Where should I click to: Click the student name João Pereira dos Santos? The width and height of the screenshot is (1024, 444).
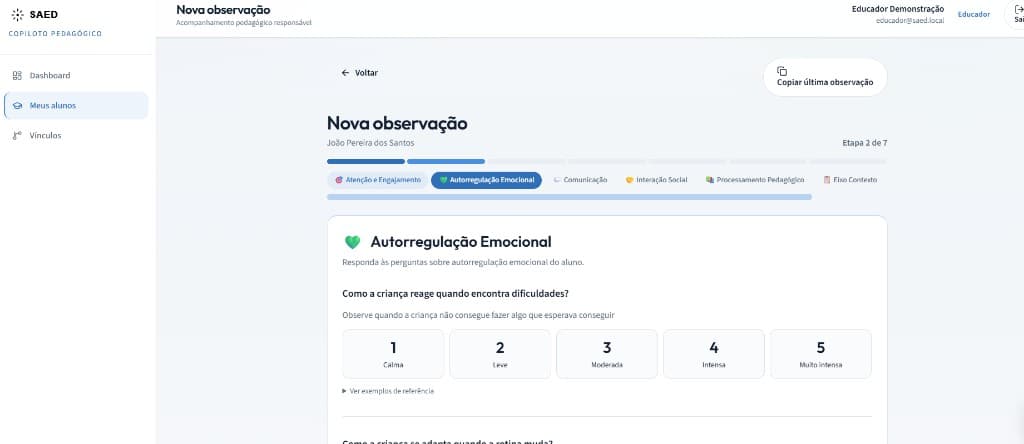(x=370, y=143)
